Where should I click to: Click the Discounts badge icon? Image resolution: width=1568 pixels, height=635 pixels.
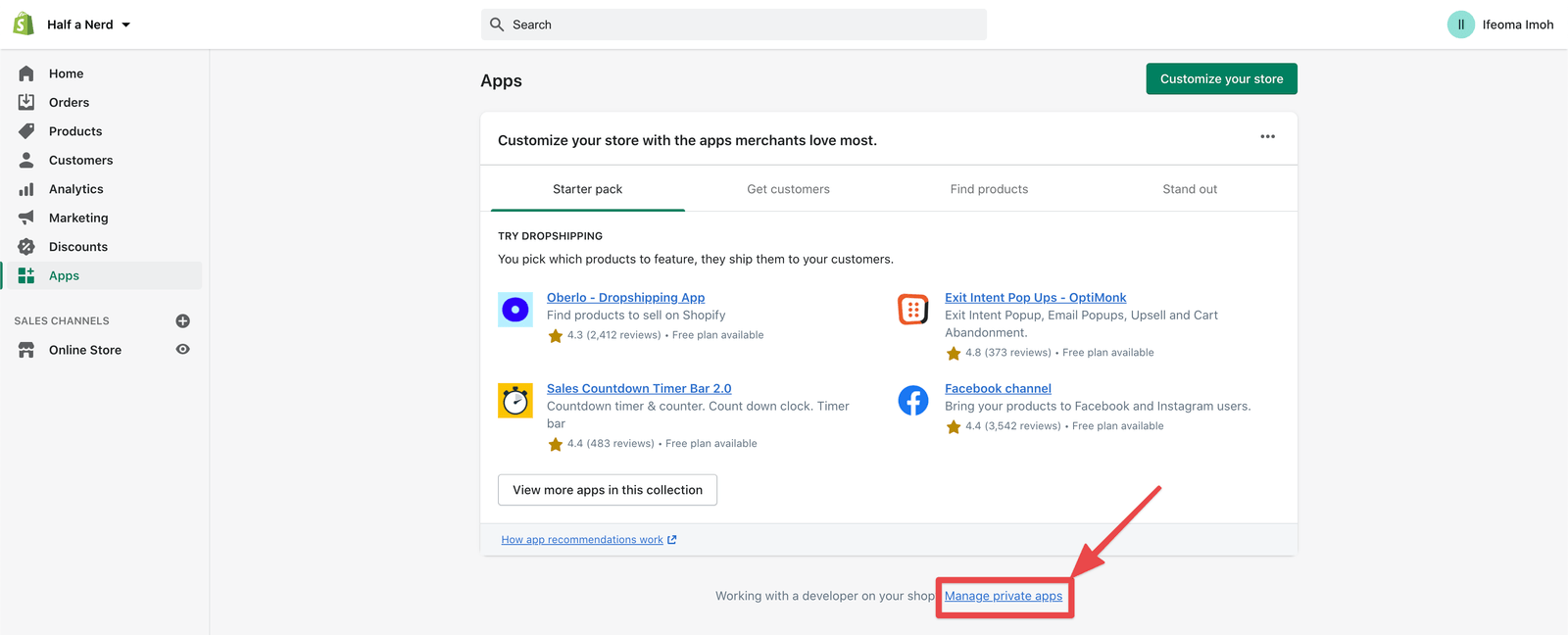pyautogui.click(x=26, y=247)
